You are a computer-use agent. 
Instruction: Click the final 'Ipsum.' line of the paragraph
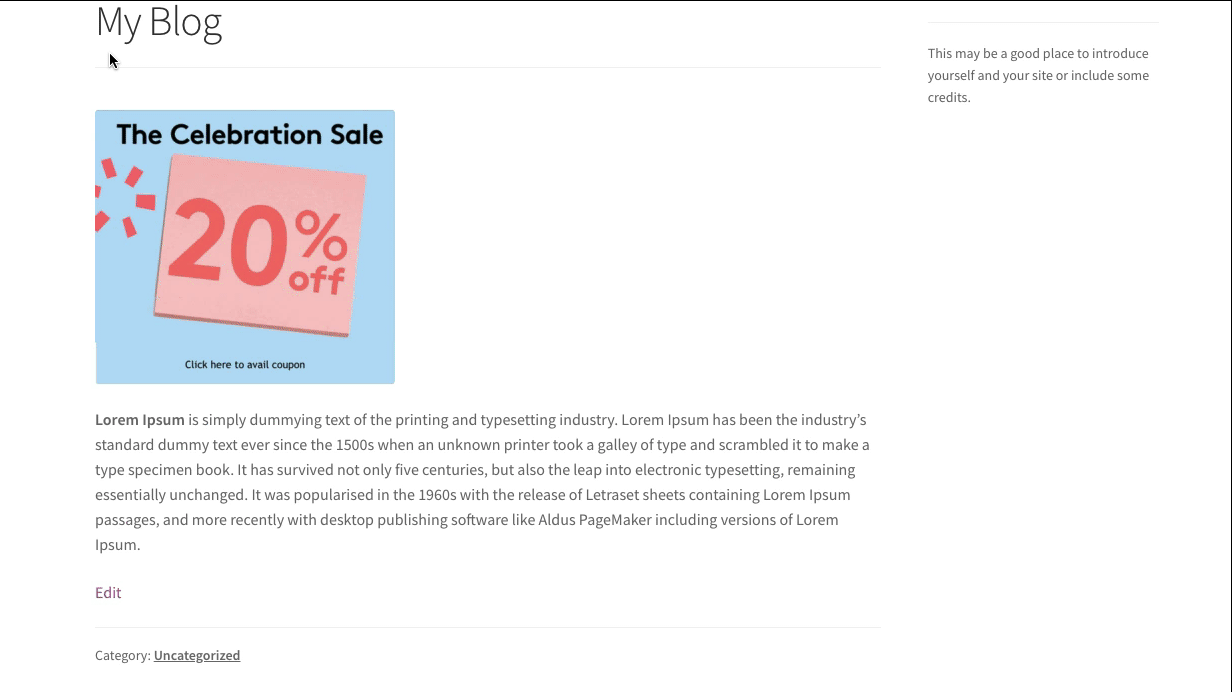pyautogui.click(x=118, y=545)
